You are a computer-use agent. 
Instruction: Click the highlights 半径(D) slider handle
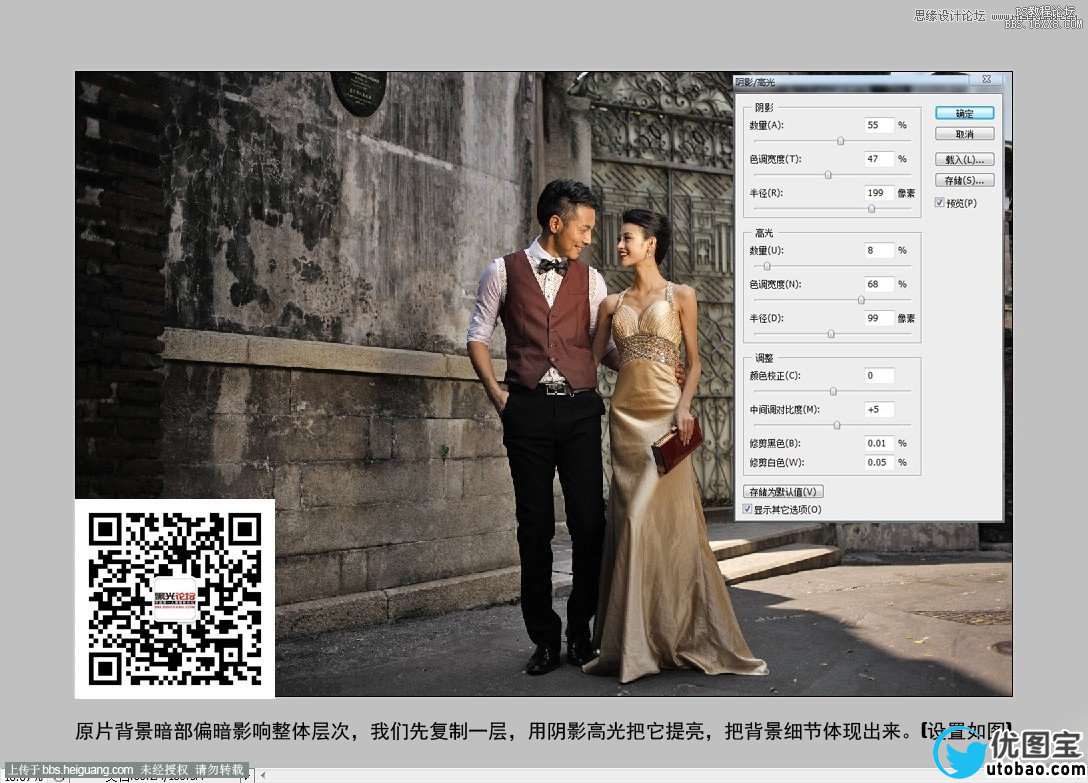click(x=831, y=334)
